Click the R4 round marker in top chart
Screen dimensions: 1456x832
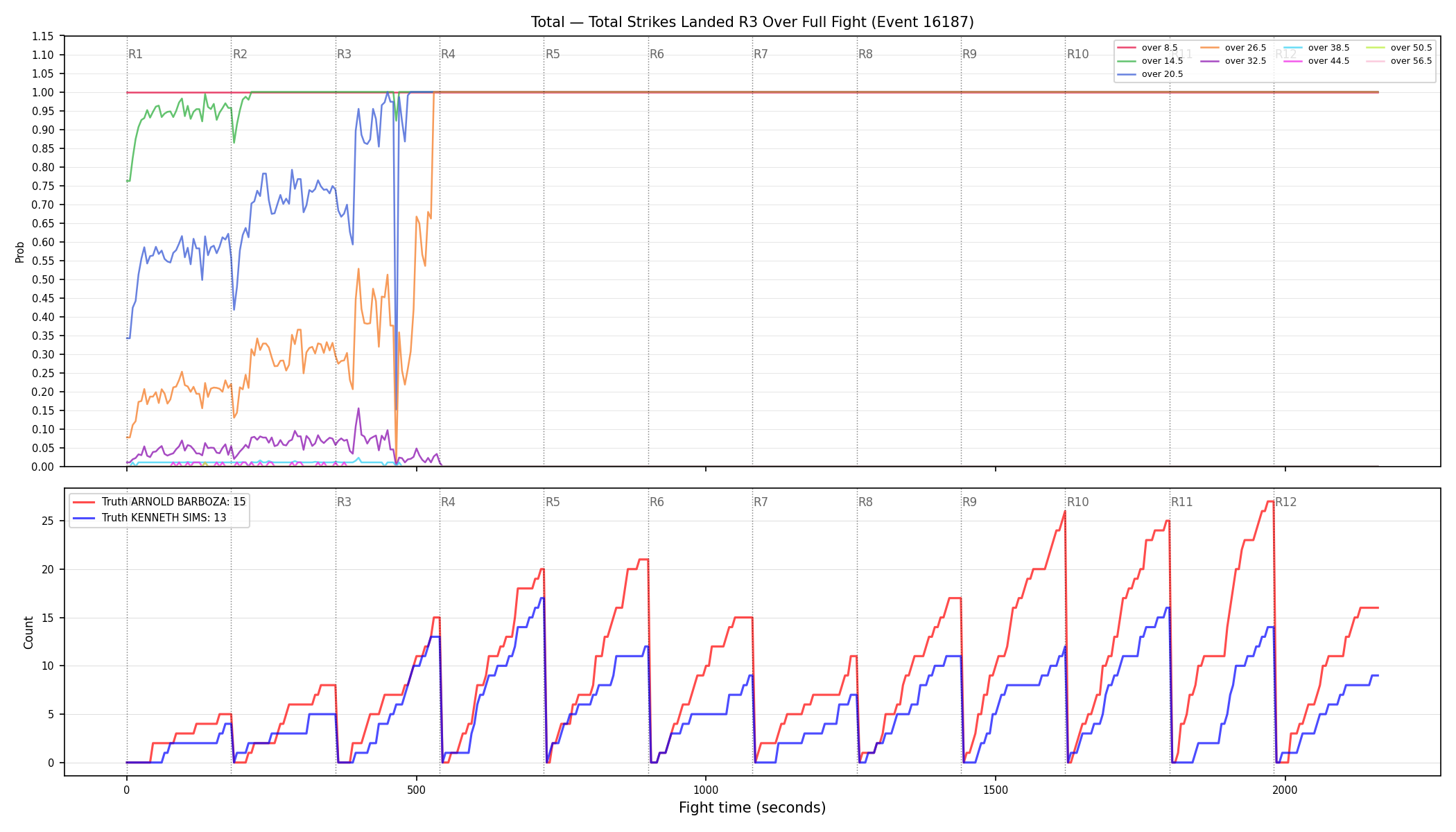[x=448, y=54]
